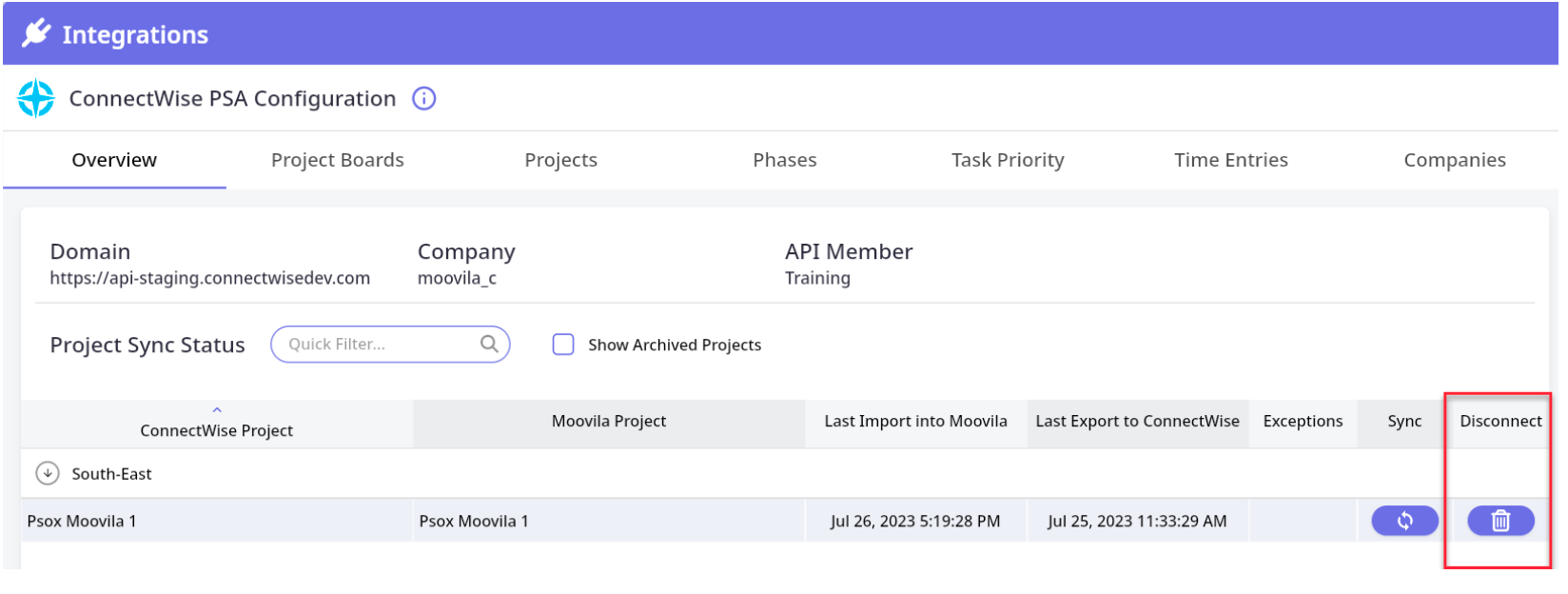Screen dimensions: 1568x594
Task: Sync the Psox Moovila 1 project
Action: (1403, 521)
